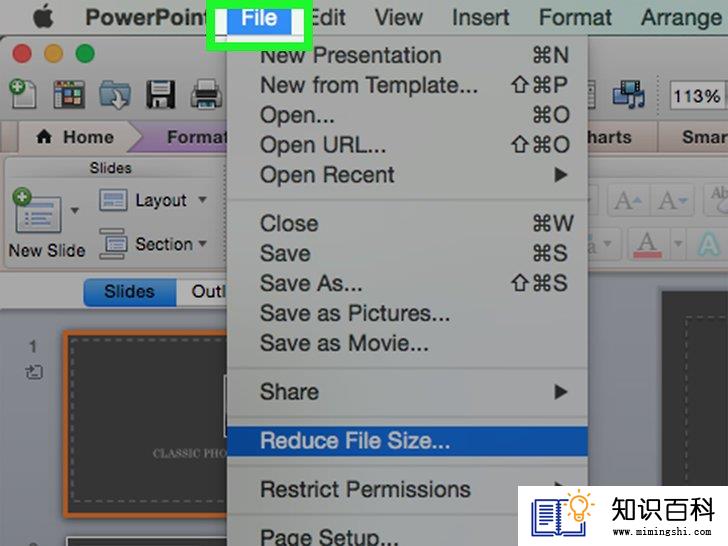Click the New Presentation toolbar icon
Image resolution: width=728 pixels, height=546 pixels.
click(22, 93)
